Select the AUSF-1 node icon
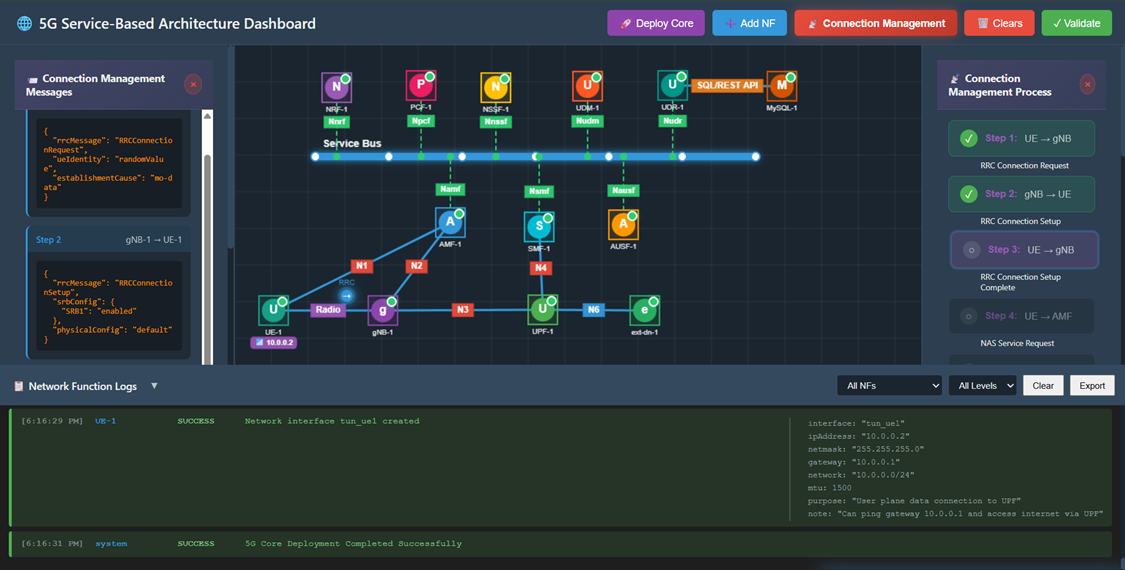Viewport: 1125px width, 570px height. tap(624, 224)
